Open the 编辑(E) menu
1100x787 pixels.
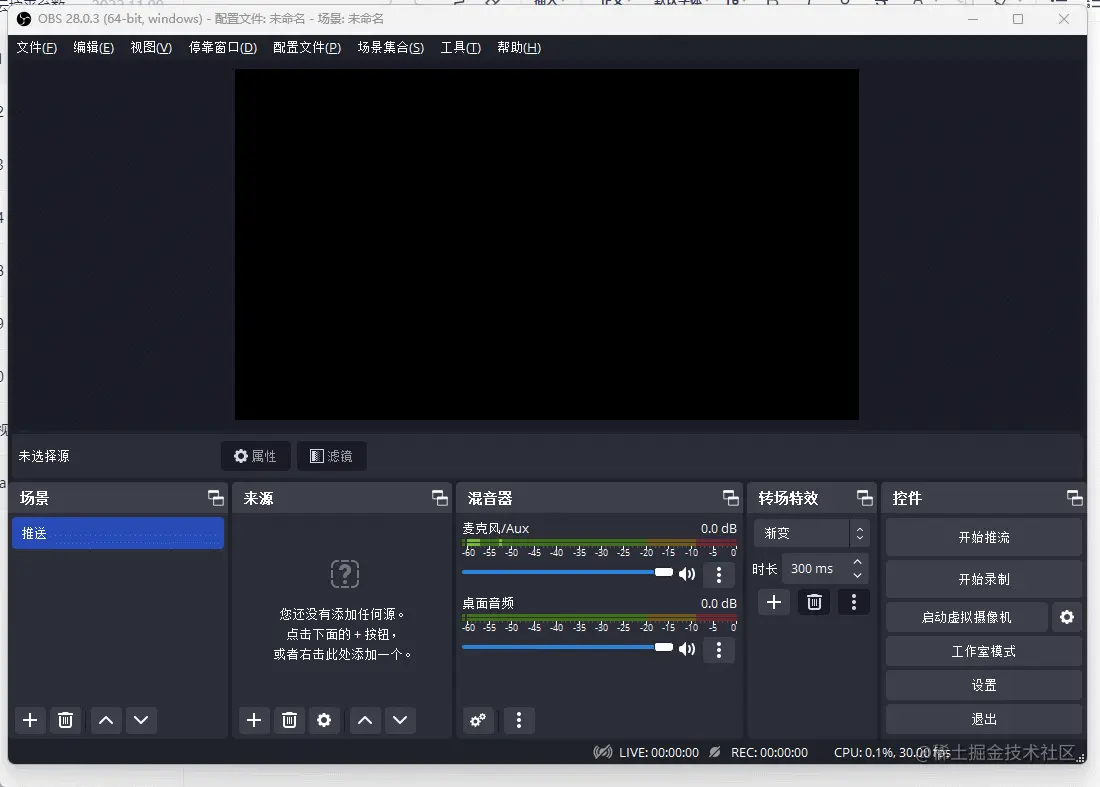click(93, 48)
